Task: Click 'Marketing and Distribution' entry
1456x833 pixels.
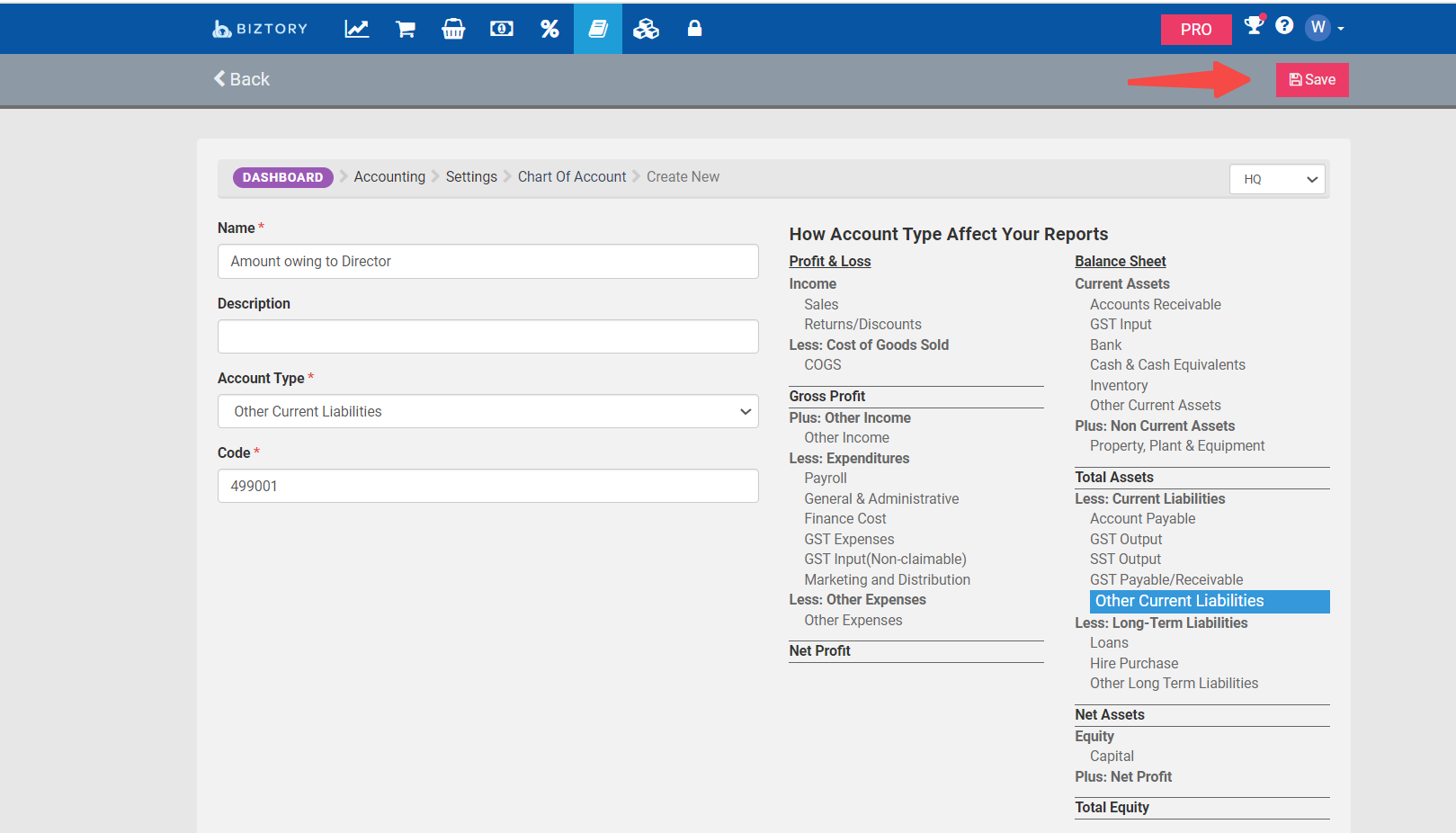Action: pyautogui.click(x=888, y=580)
